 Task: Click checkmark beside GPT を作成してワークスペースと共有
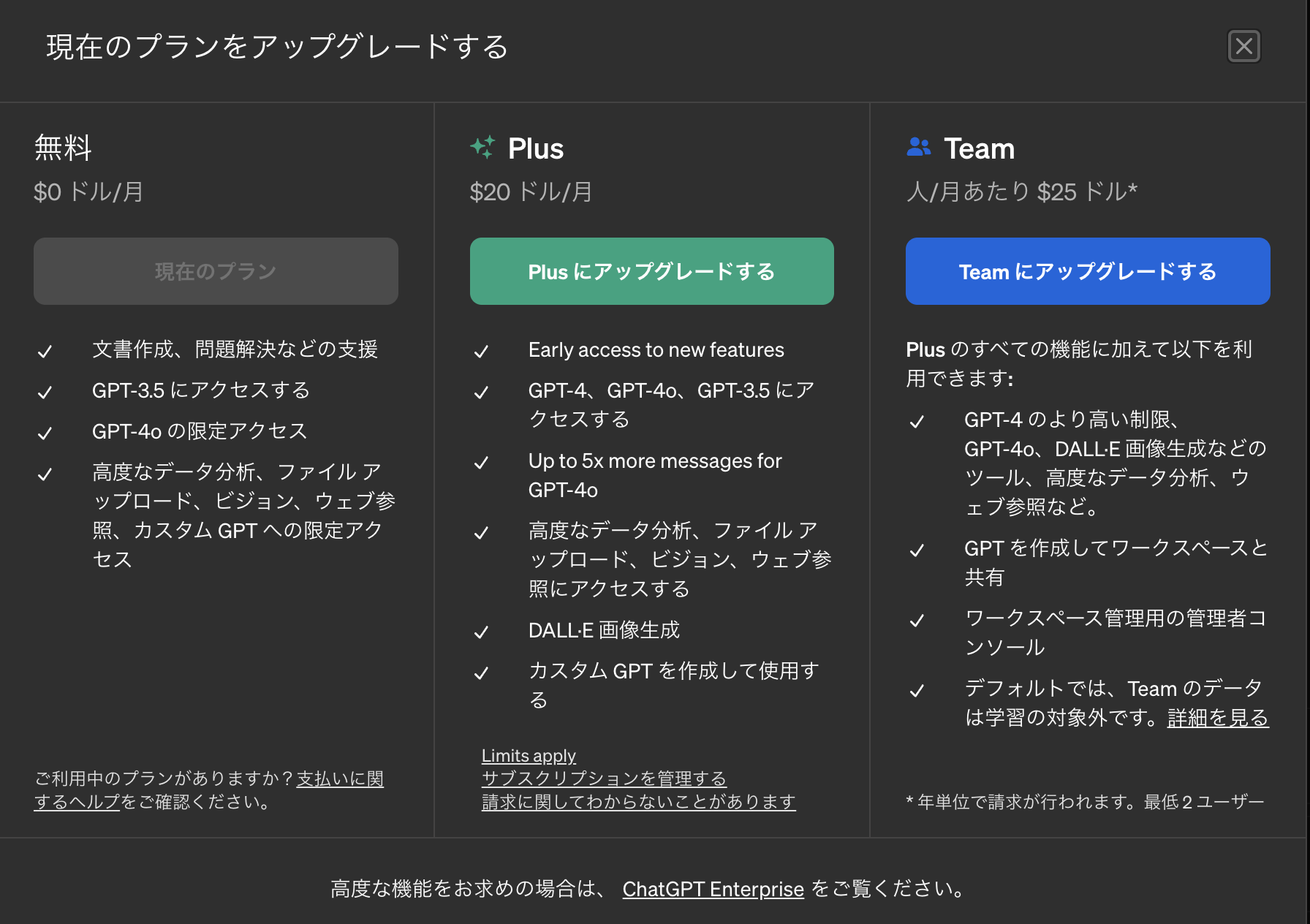[x=917, y=550]
